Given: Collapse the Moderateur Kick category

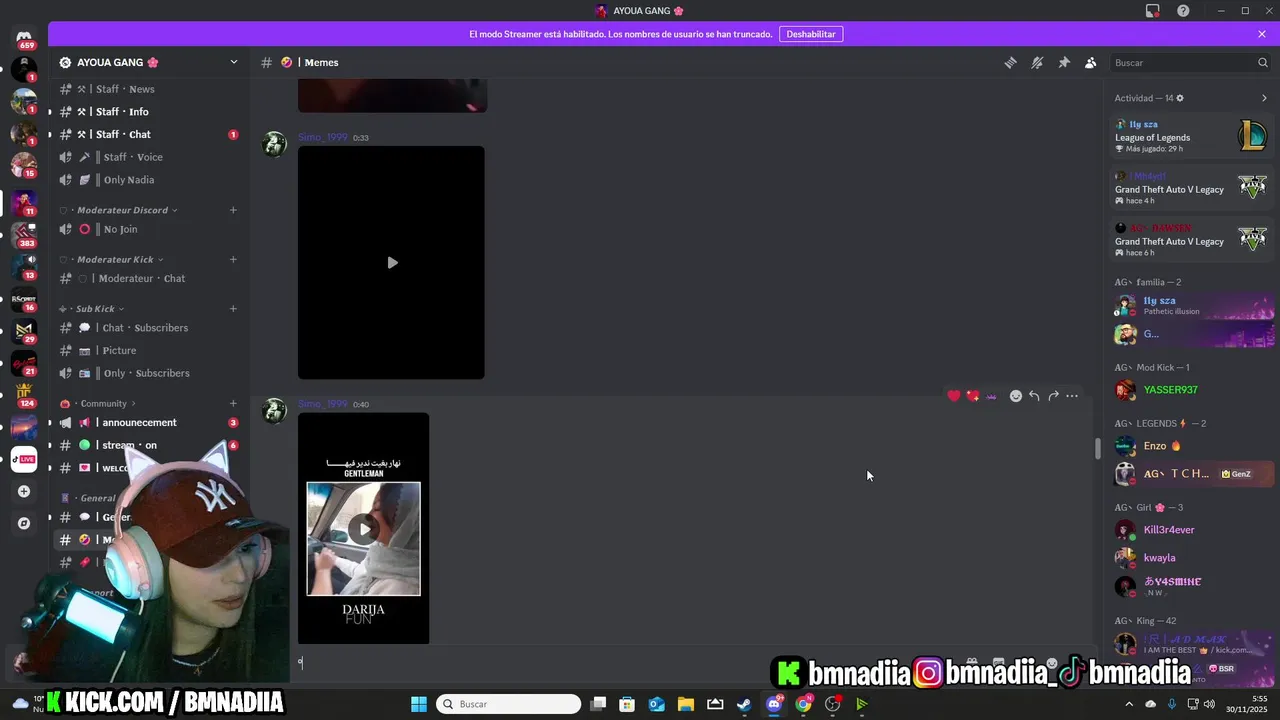Looking at the screenshot, I should coord(116,259).
